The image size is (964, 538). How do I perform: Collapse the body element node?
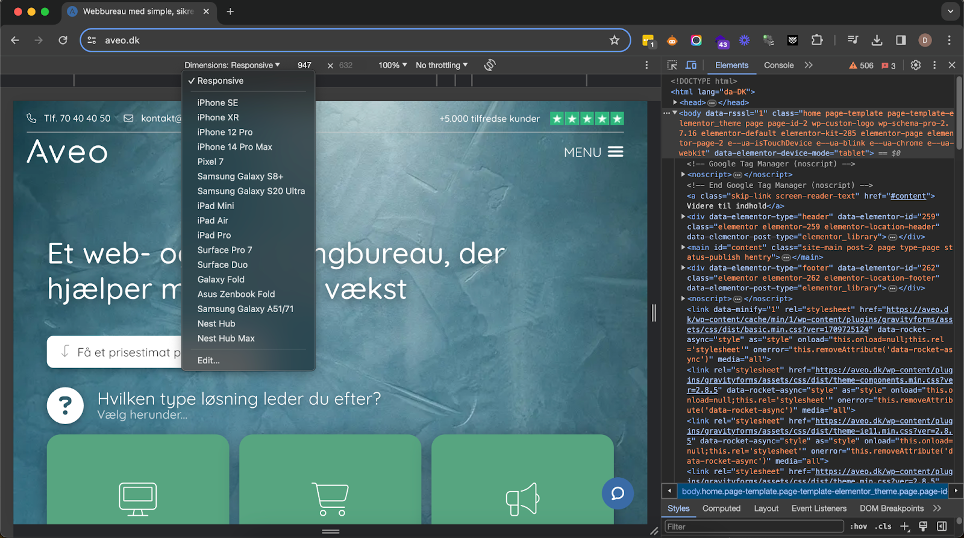tap(674, 113)
